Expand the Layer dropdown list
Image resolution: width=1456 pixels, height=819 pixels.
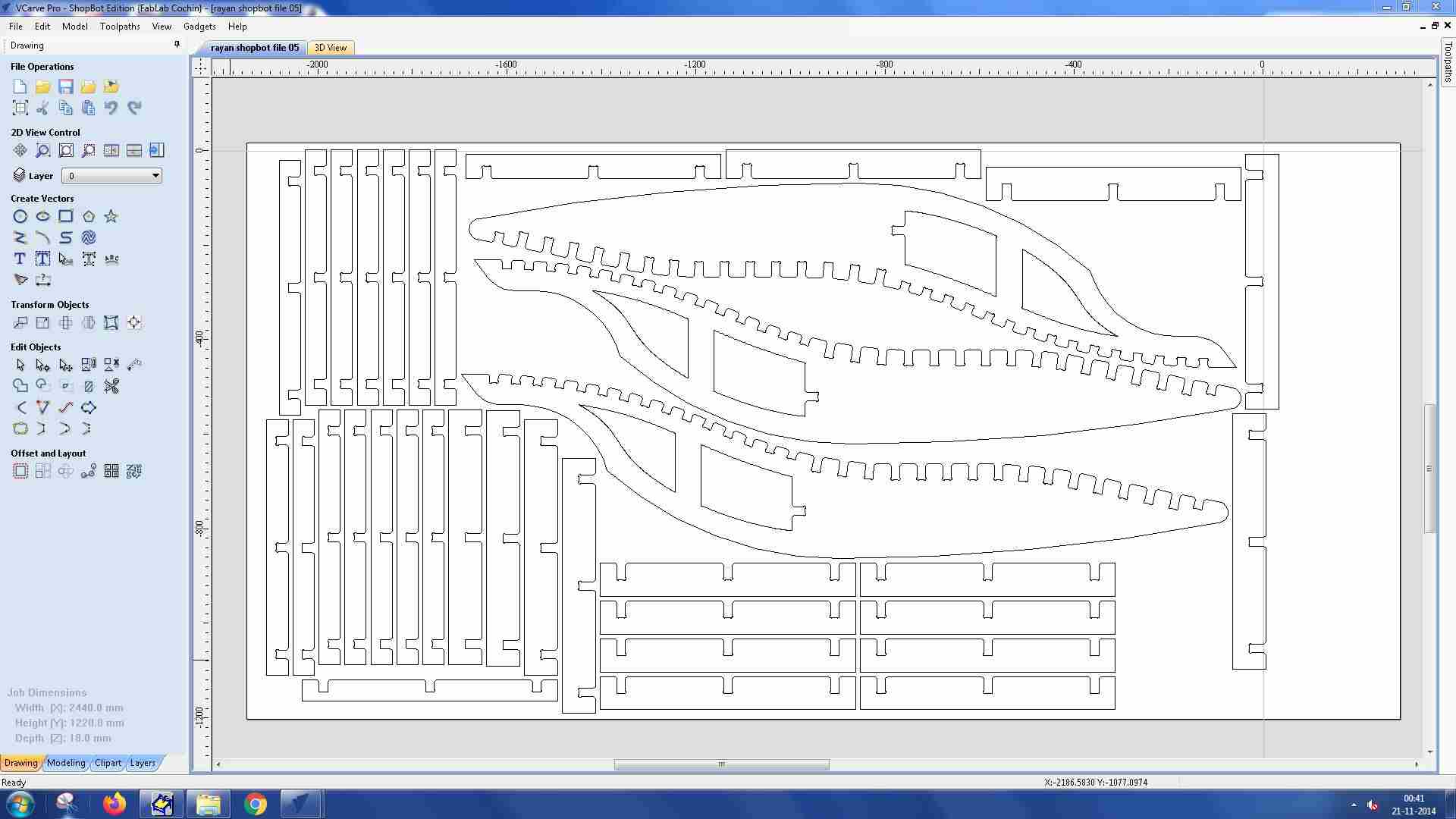click(x=155, y=176)
